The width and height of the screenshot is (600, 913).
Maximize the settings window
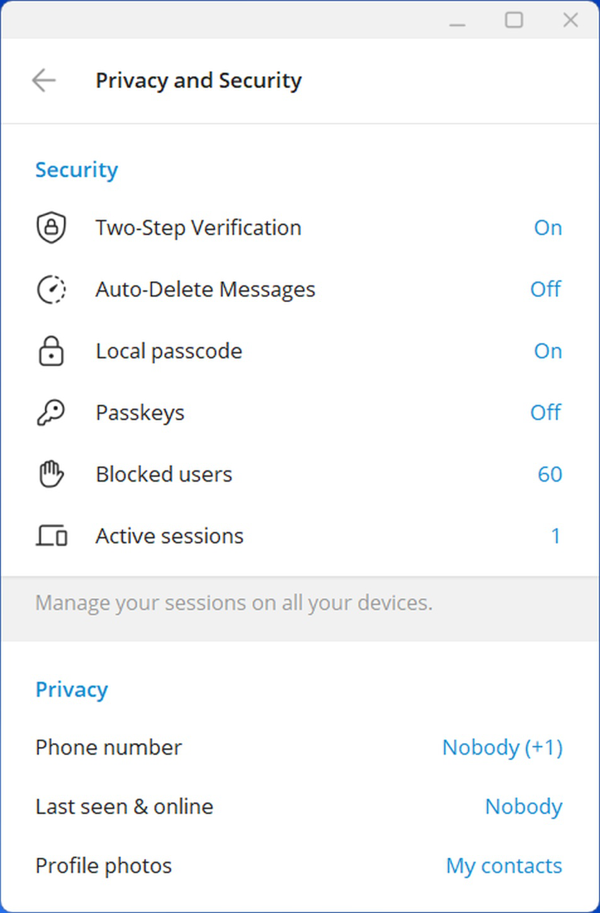(x=514, y=20)
